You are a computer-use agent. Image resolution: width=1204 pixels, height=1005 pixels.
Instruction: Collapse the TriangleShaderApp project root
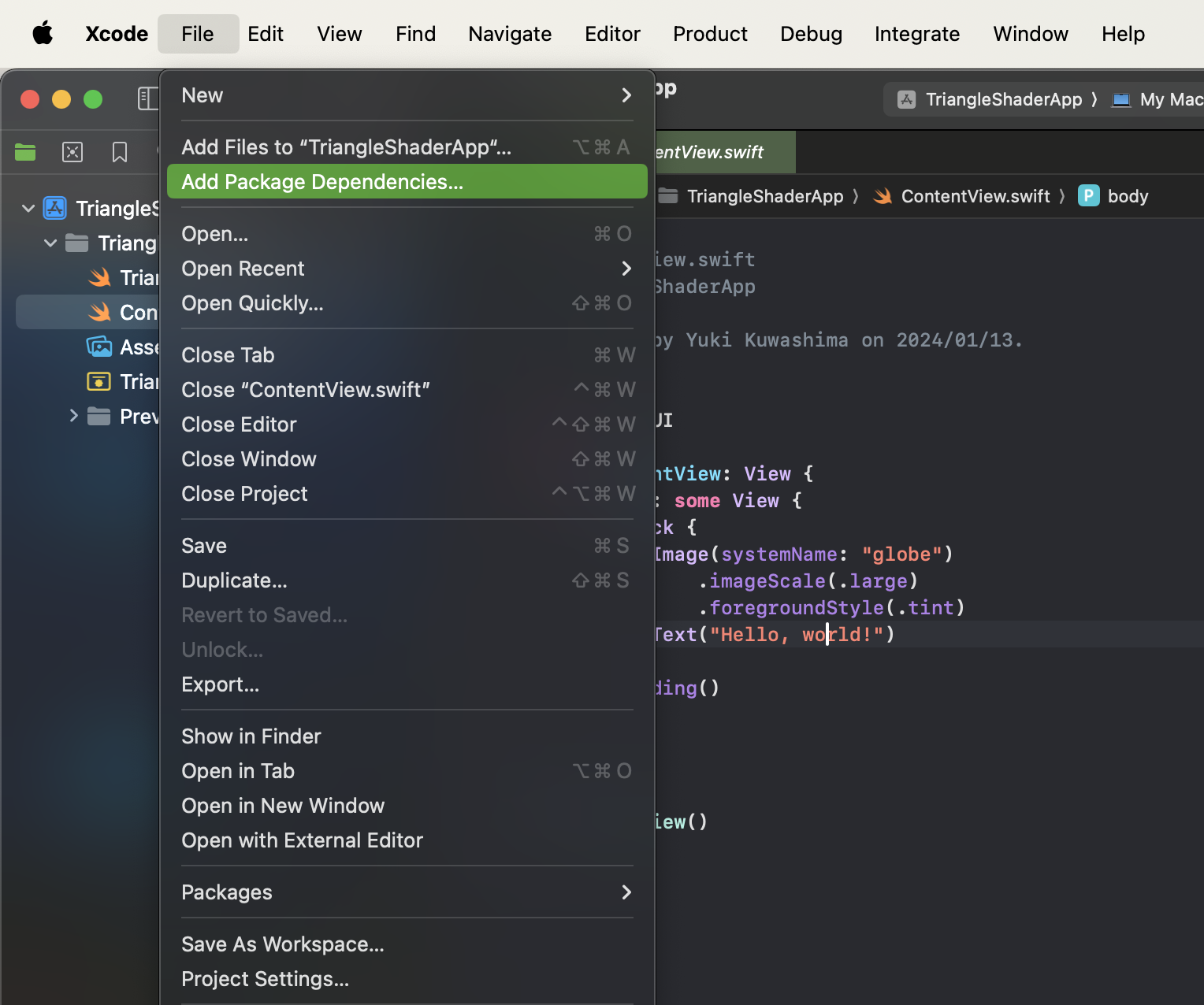28,209
